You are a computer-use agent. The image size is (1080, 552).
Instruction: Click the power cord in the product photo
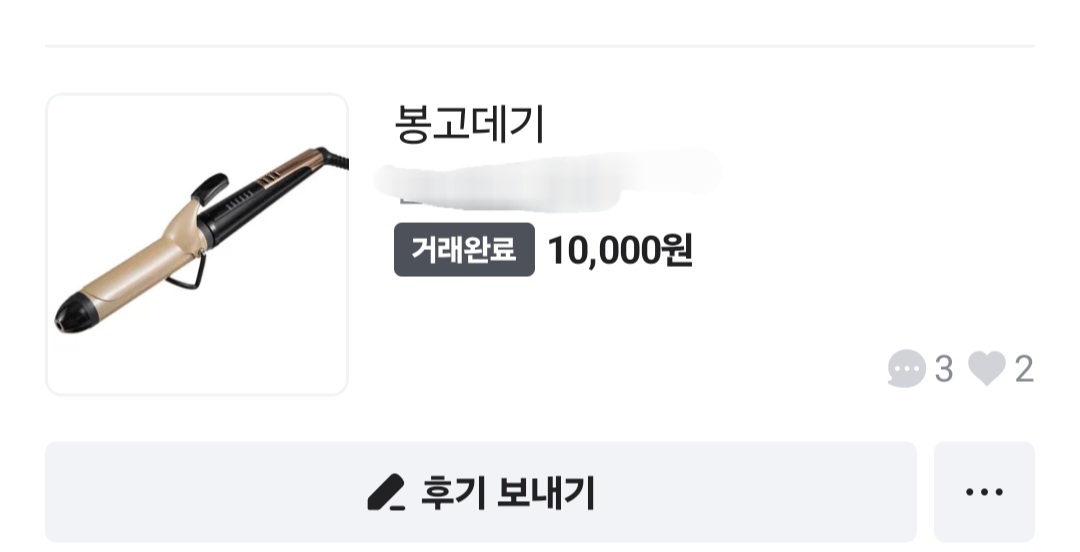(x=340, y=157)
